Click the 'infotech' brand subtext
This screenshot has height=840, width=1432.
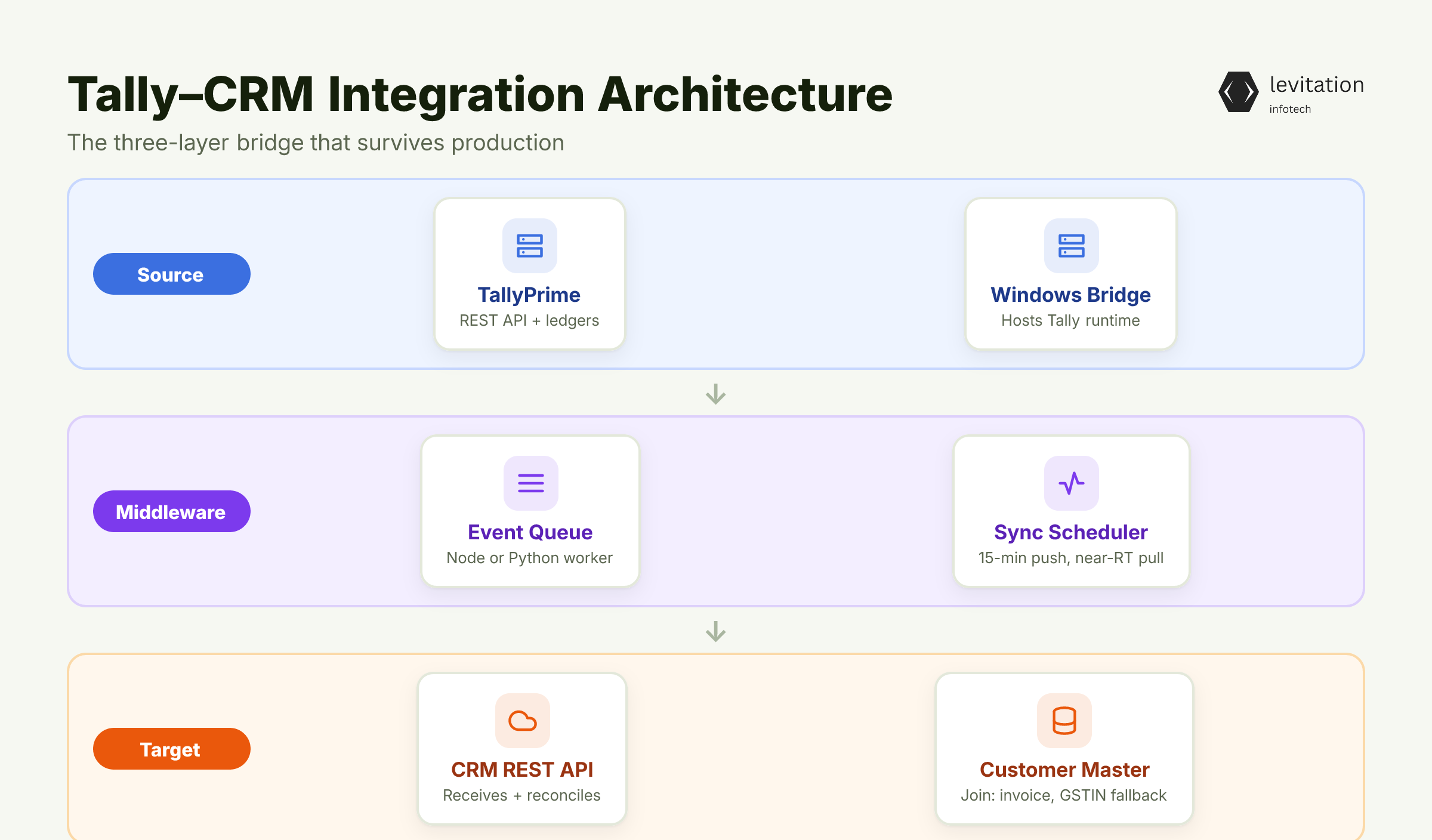pos(1290,109)
